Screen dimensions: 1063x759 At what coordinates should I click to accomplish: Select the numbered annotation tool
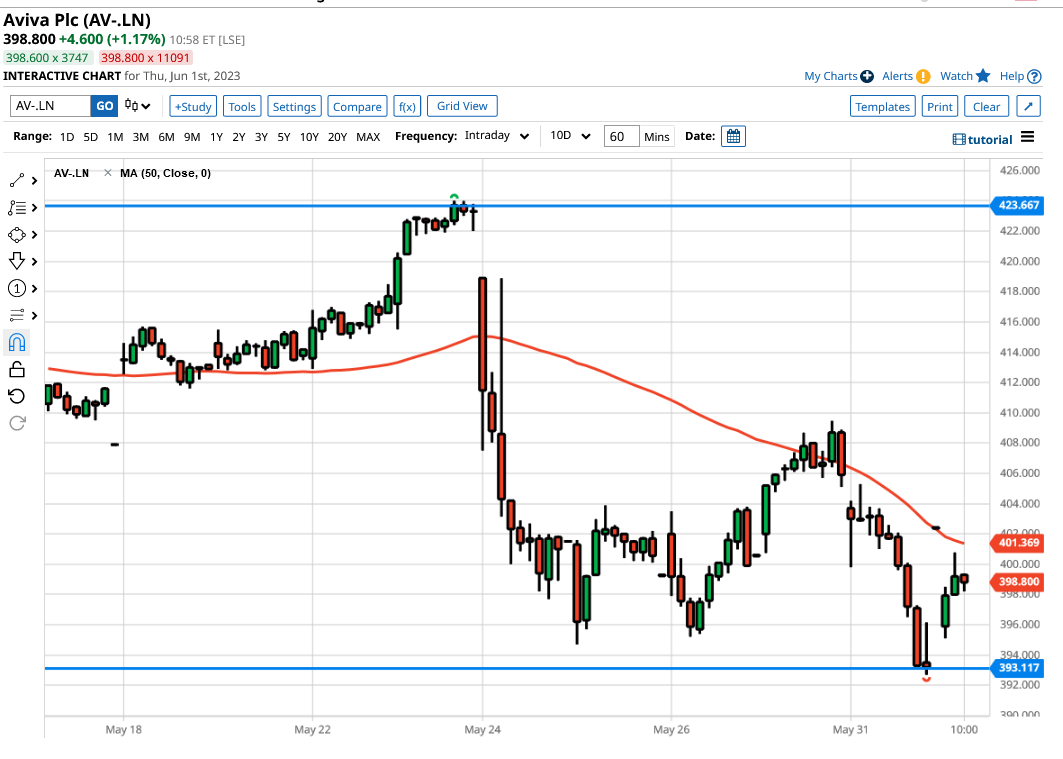pos(15,287)
